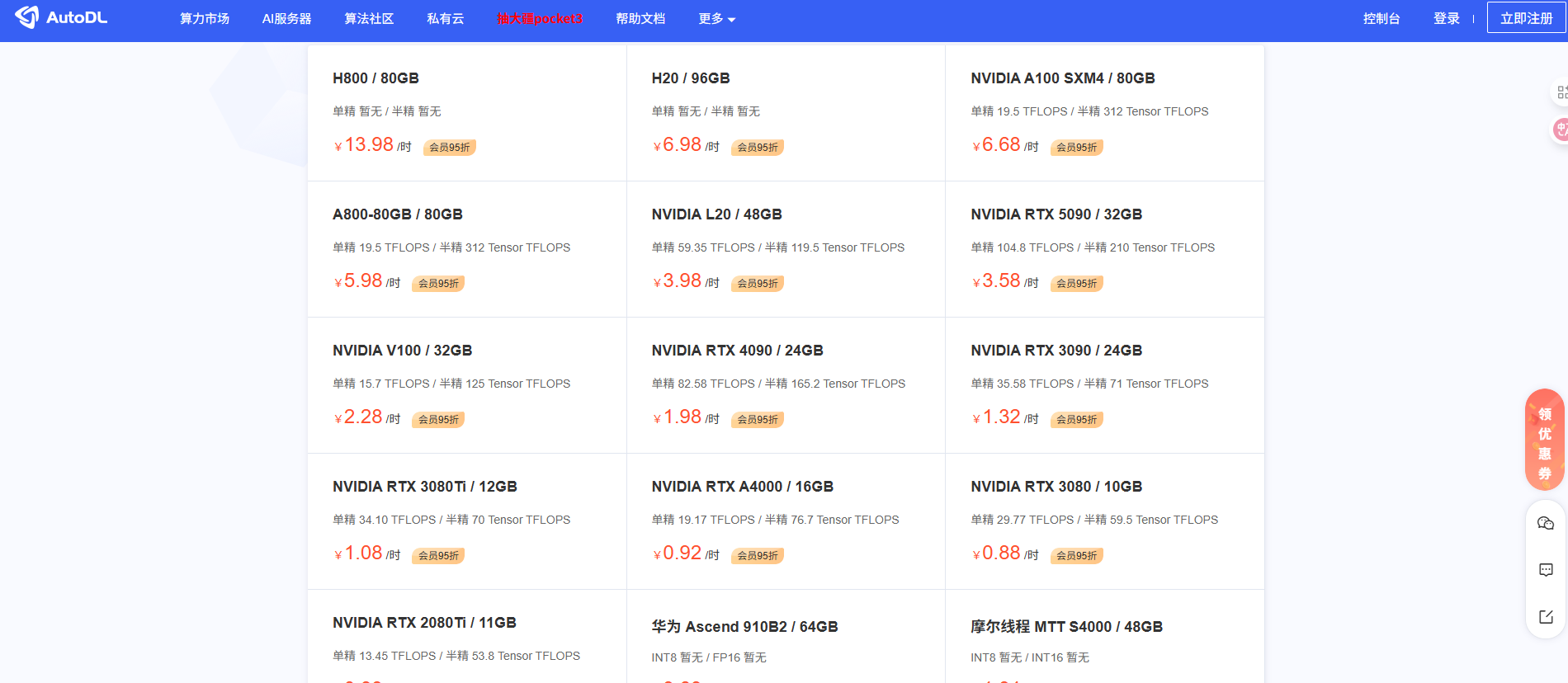This screenshot has height=683, width=1568.
Task: Select the H20 / 96GB card title
Action: tap(691, 78)
